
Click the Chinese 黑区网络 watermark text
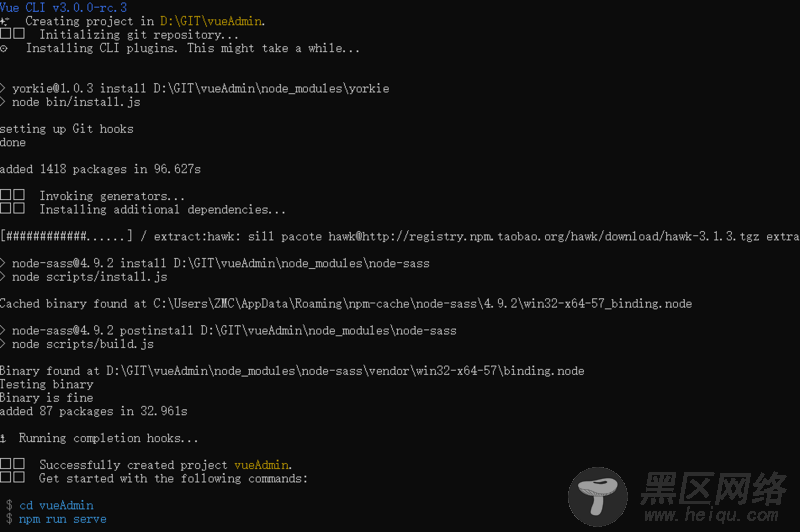[714, 488]
